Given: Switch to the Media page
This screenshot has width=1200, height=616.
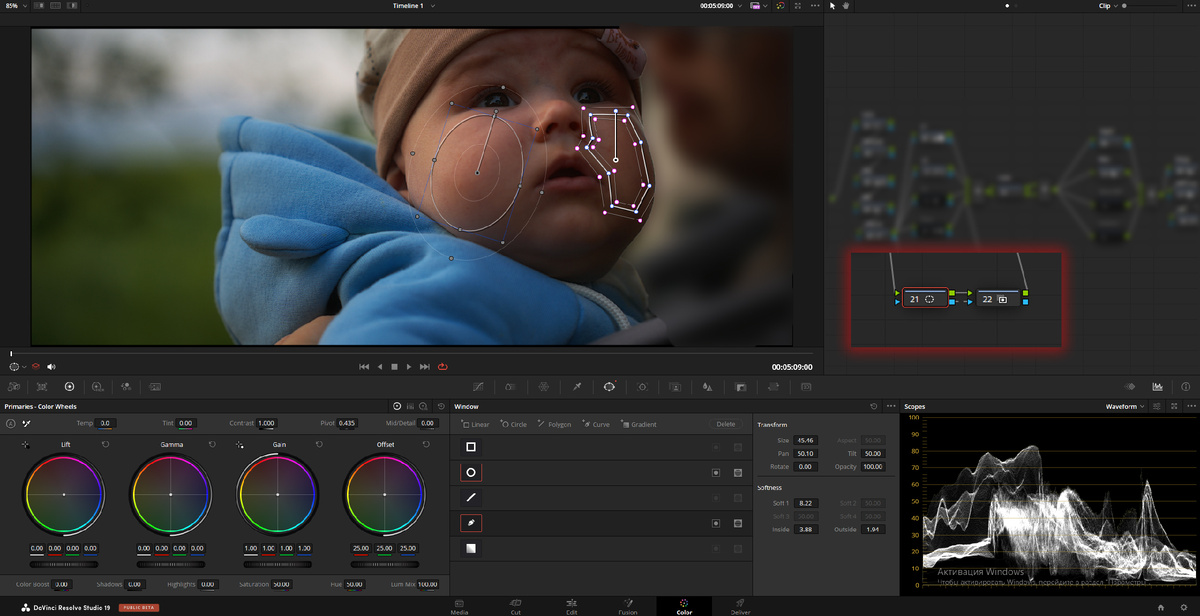Looking at the screenshot, I should (x=459, y=607).
